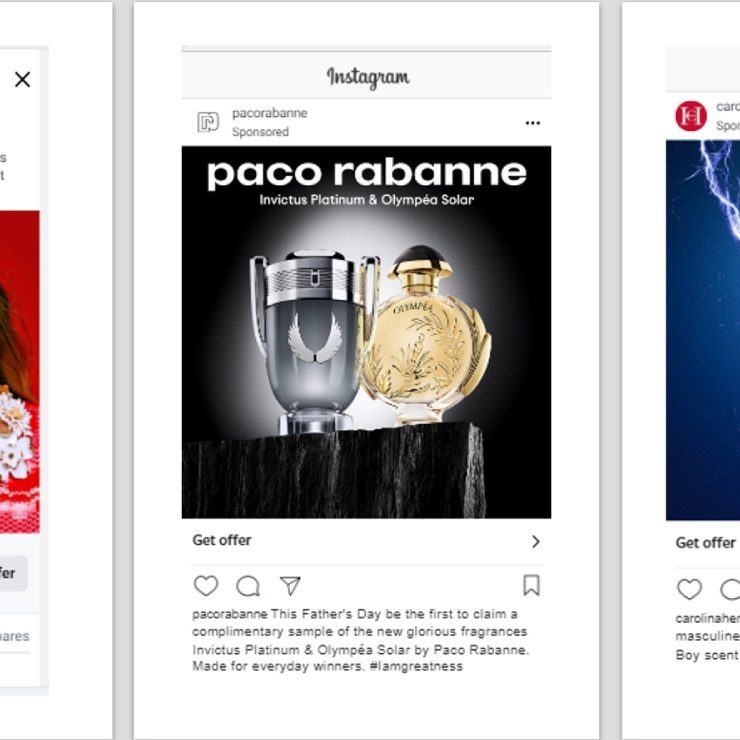The image size is (740, 740).
Task: Share the pacorabanne post via paper plane icon
Action: pyautogui.click(x=290, y=586)
